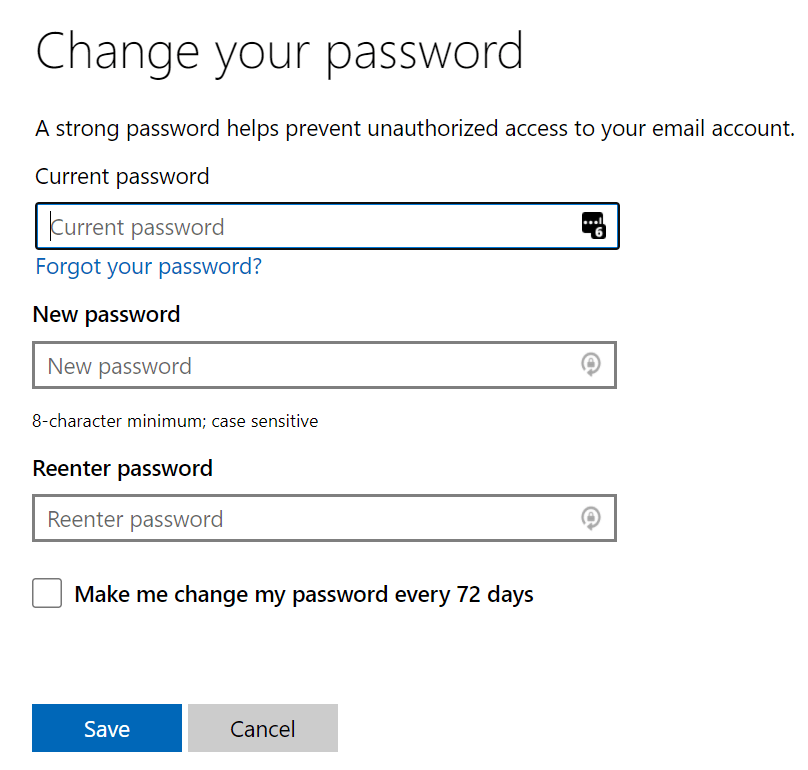Click the circular lock badge near Reenter password

tap(591, 518)
